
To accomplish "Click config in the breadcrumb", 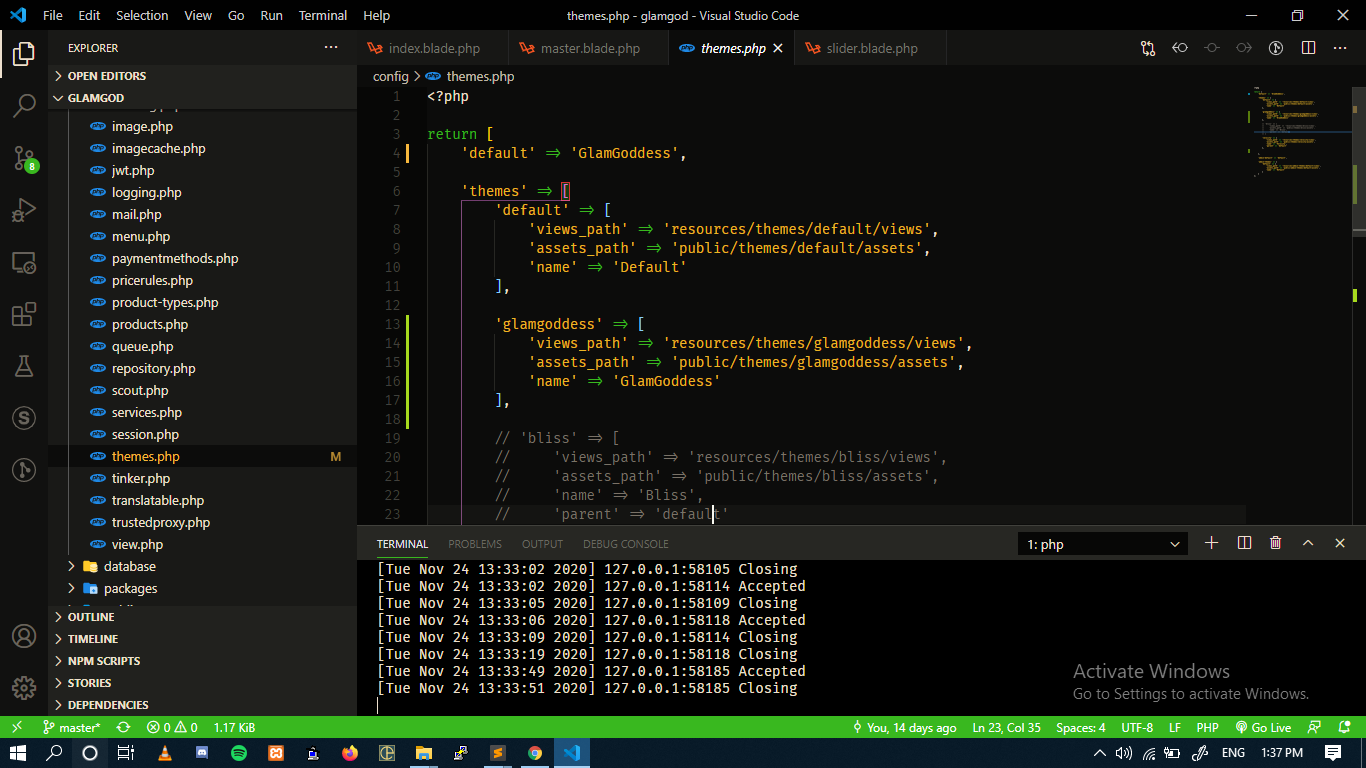I will pyautogui.click(x=391, y=76).
